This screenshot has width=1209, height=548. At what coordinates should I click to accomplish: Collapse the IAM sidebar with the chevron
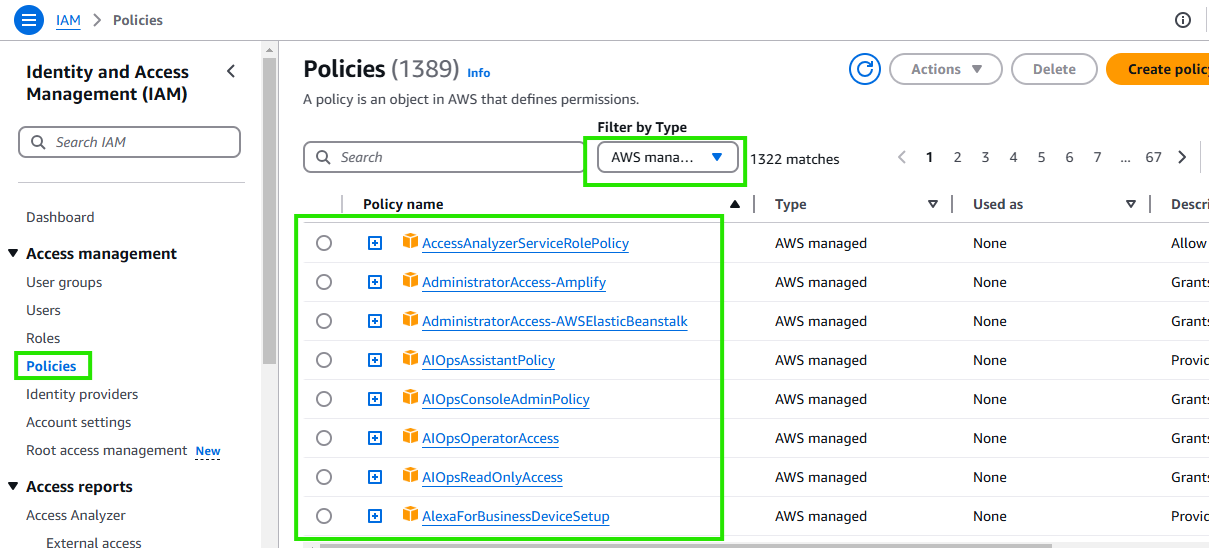(231, 71)
